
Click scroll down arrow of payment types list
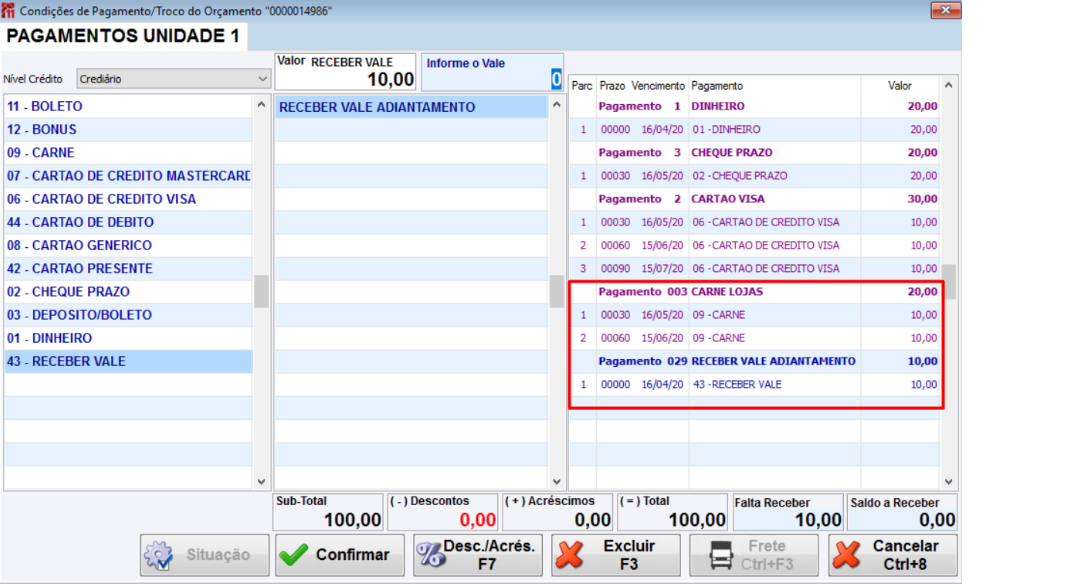click(x=261, y=481)
